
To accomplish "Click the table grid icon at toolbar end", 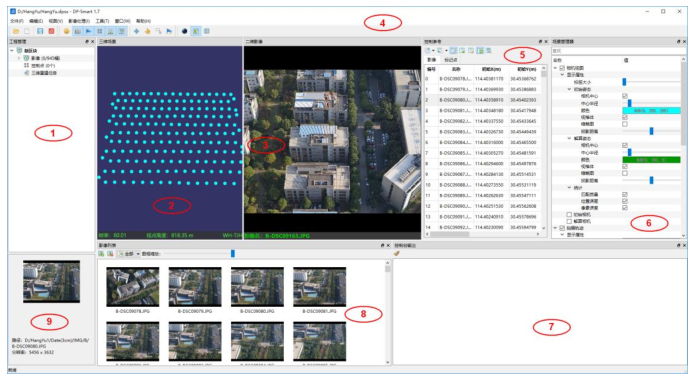I will pyautogui.click(x=207, y=31).
